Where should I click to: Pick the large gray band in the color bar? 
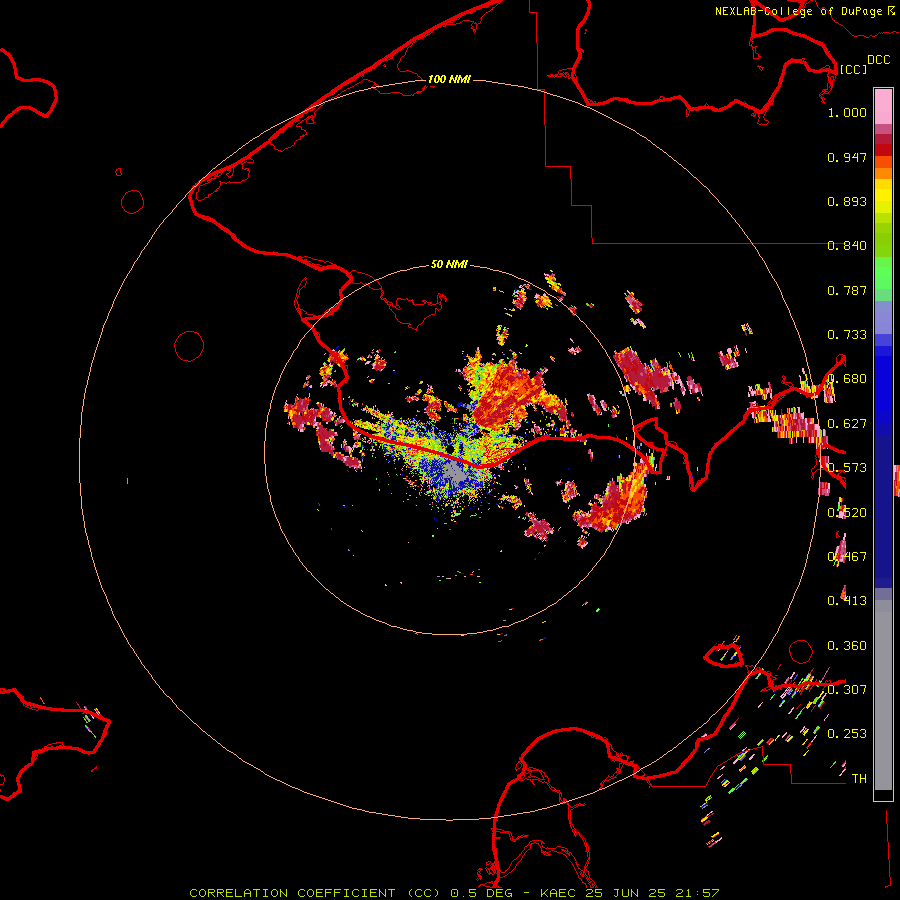click(x=883, y=695)
